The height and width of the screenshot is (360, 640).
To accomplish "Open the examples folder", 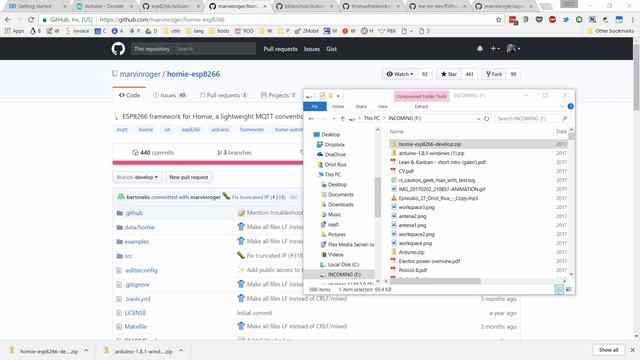I will (x=137, y=242).
